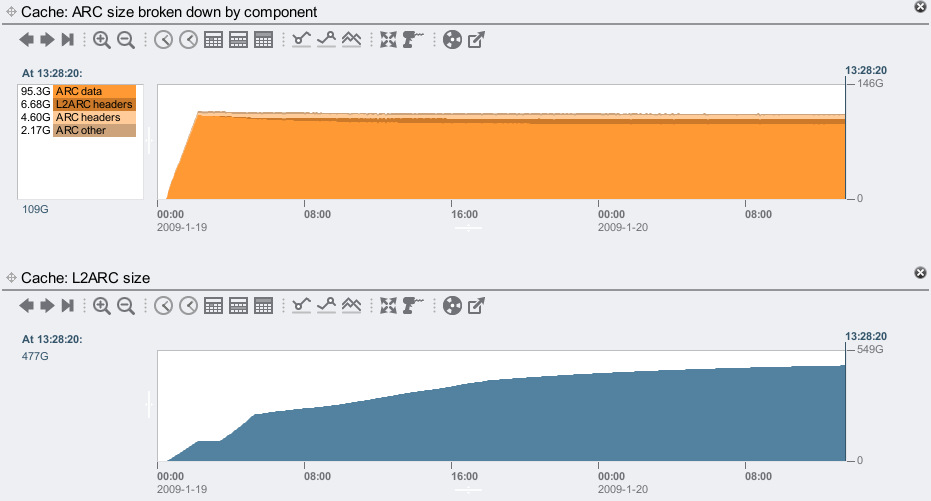Click four-arrows rescale icon in L2ARC toolbar
Screen dimensions: 931x501
389,305
